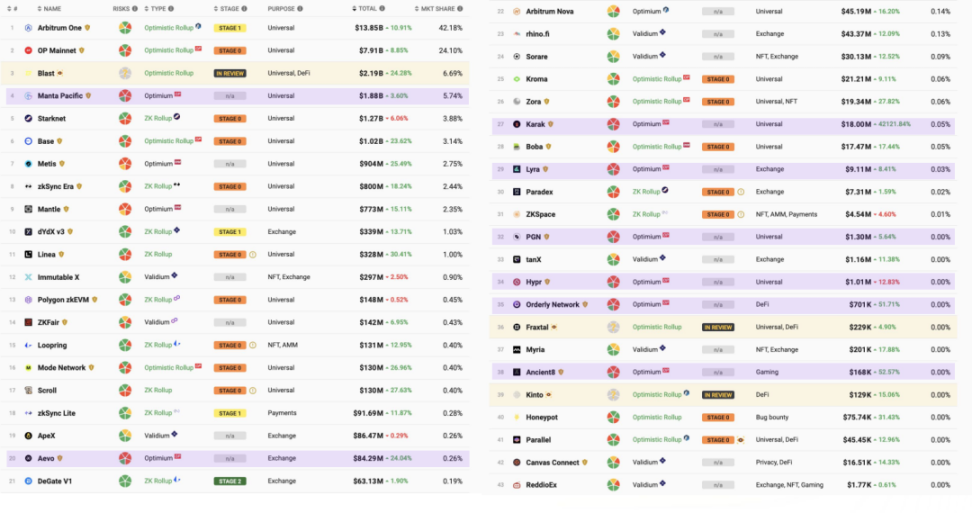This screenshot has width=972, height=513.
Task: Click the Blast risk rosette chart
Action: [125, 73]
